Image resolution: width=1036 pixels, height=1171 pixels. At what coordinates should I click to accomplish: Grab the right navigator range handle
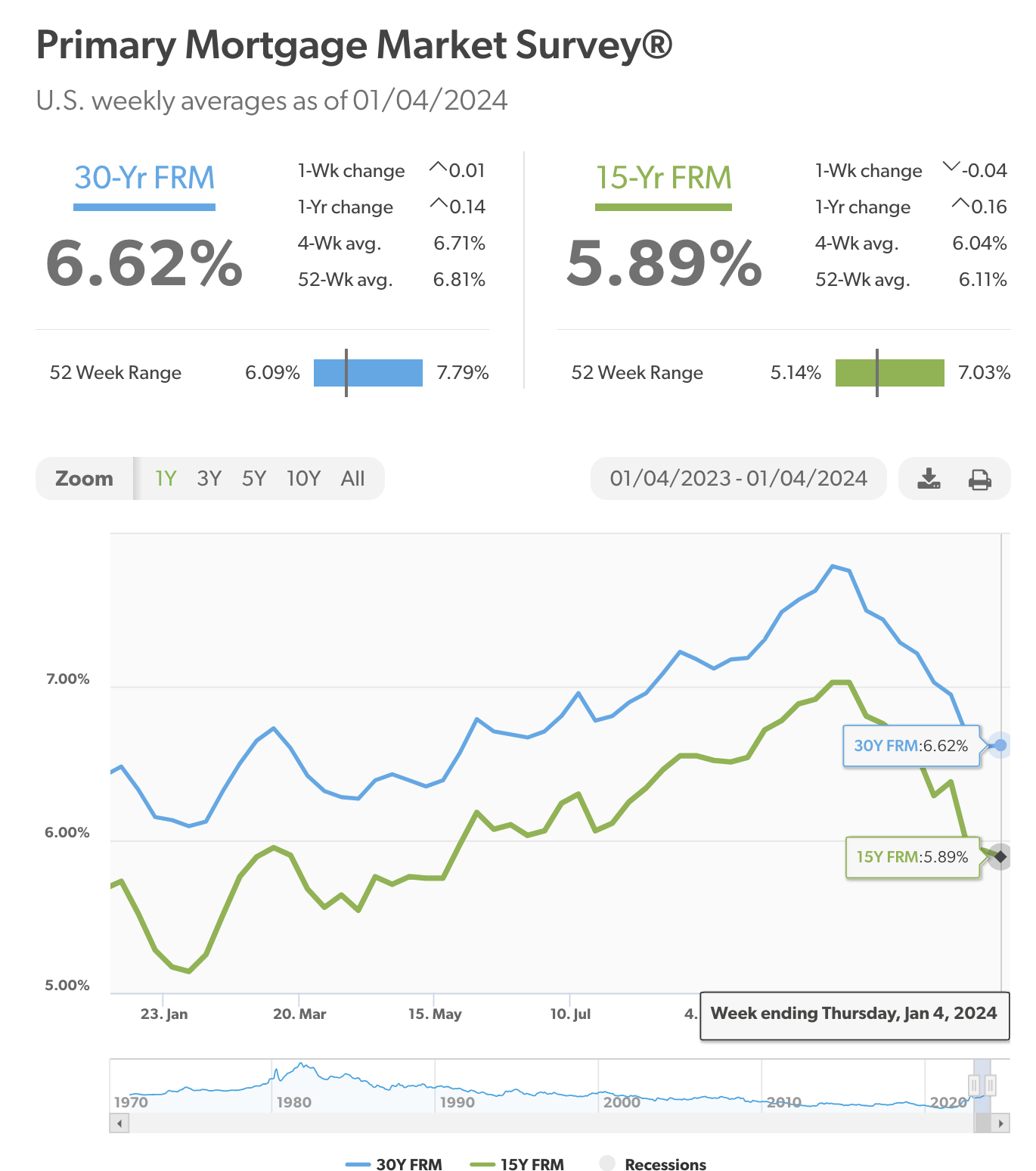[991, 1086]
